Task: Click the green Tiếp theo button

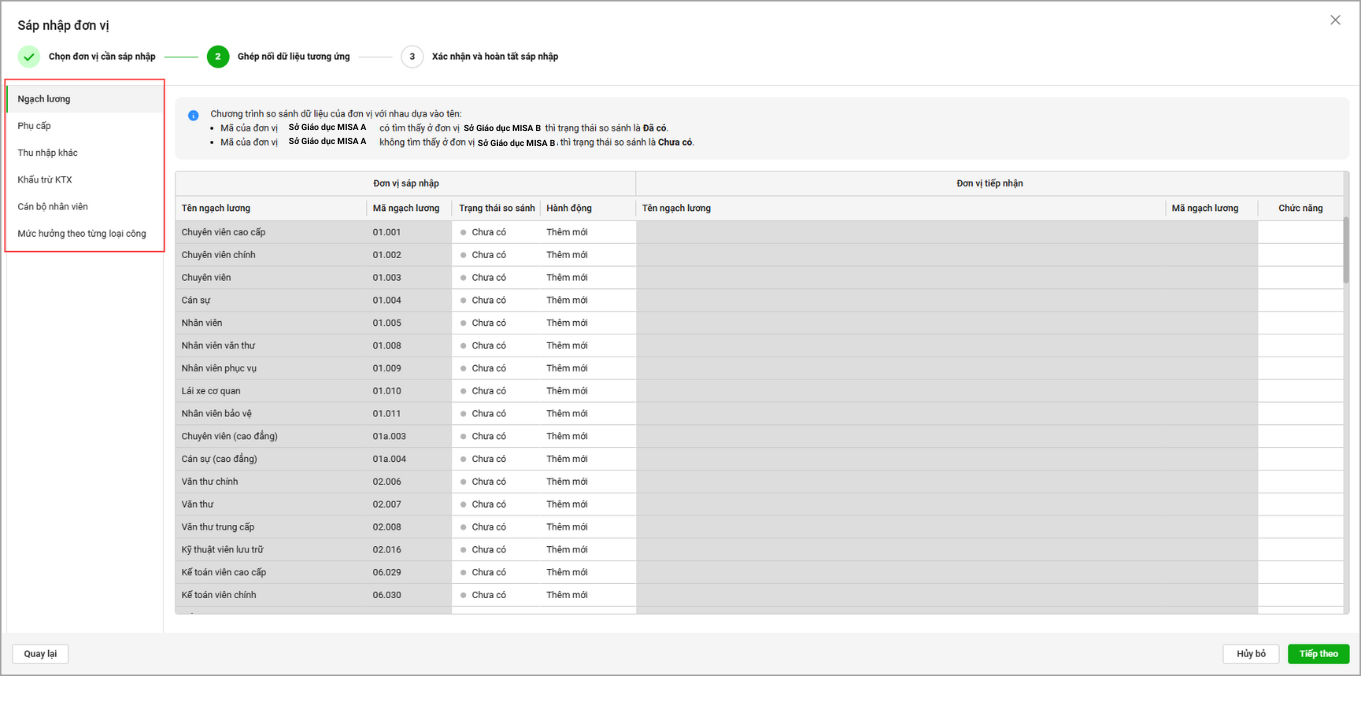Action: tap(1319, 654)
